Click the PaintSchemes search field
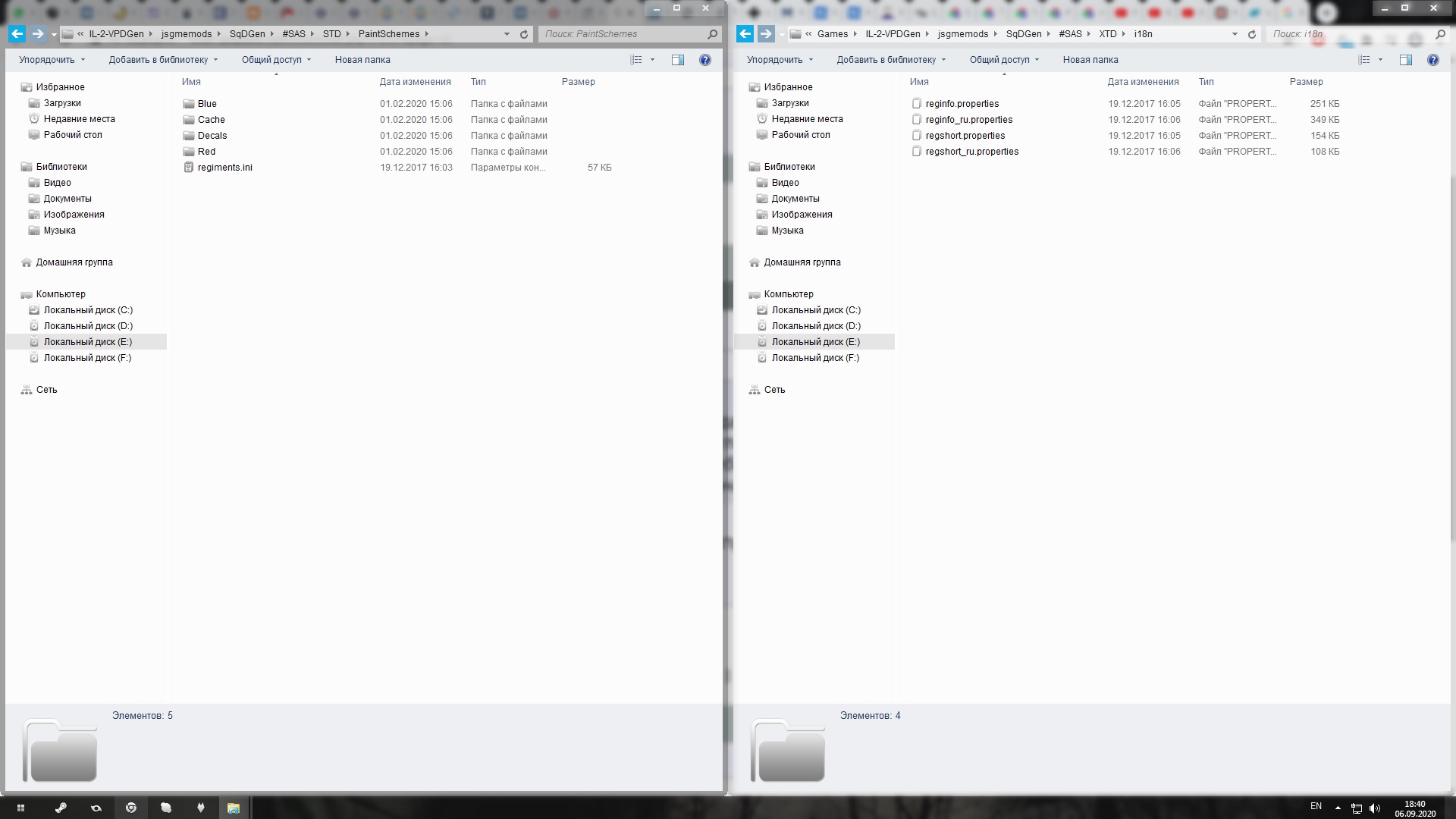Screen dimensions: 1456x819 (x=622, y=34)
